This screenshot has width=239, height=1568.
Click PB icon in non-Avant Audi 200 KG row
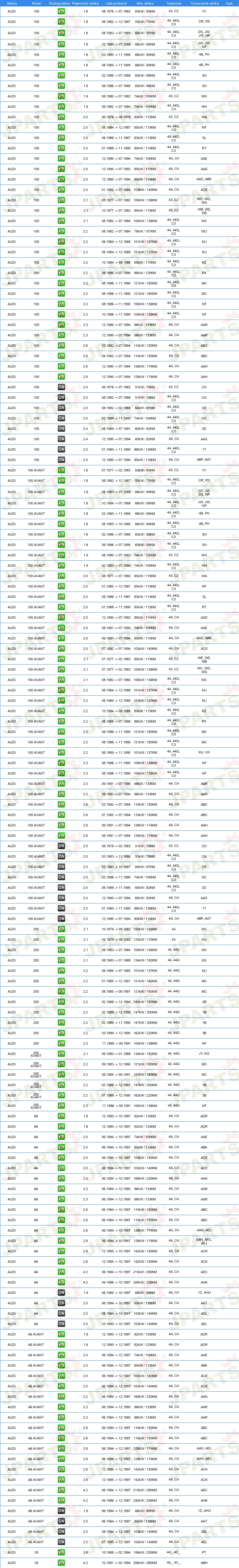(x=61, y=960)
